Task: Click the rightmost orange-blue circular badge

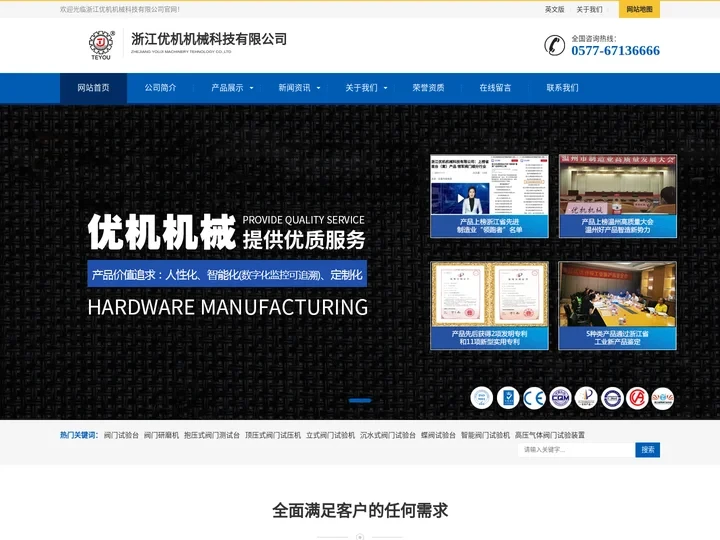Action: 663,398
